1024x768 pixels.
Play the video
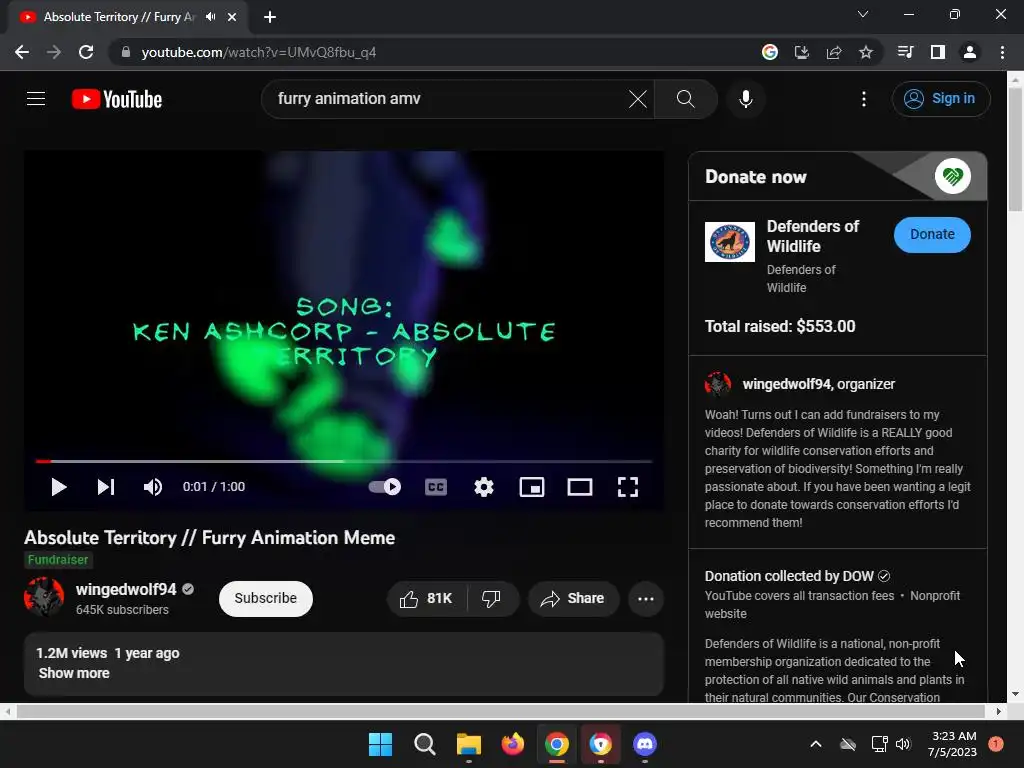coord(59,487)
